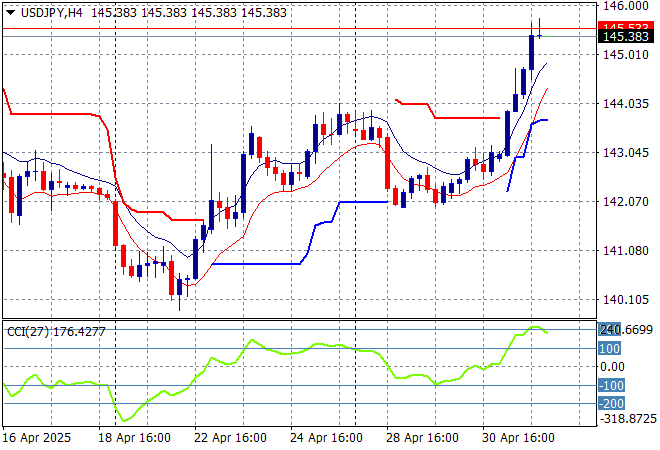Click the current price label 145.383
The image size is (660, 450).
[x=625, y=37]
